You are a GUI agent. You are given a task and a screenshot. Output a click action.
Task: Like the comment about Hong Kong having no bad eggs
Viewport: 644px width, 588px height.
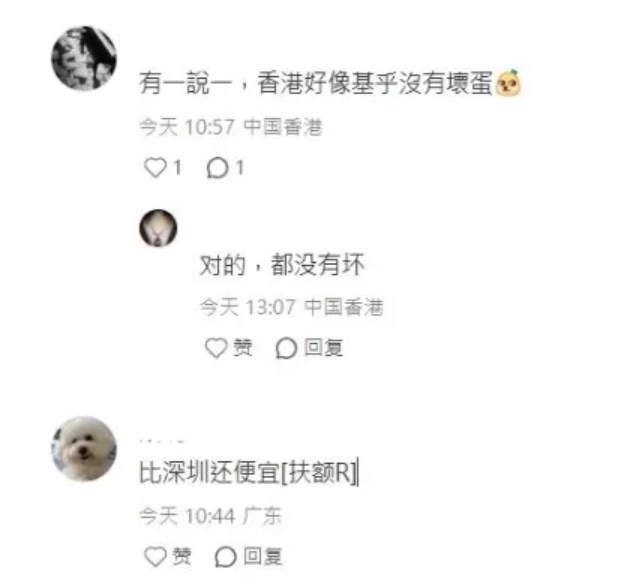pyautogui.click(x=155, y=168)
